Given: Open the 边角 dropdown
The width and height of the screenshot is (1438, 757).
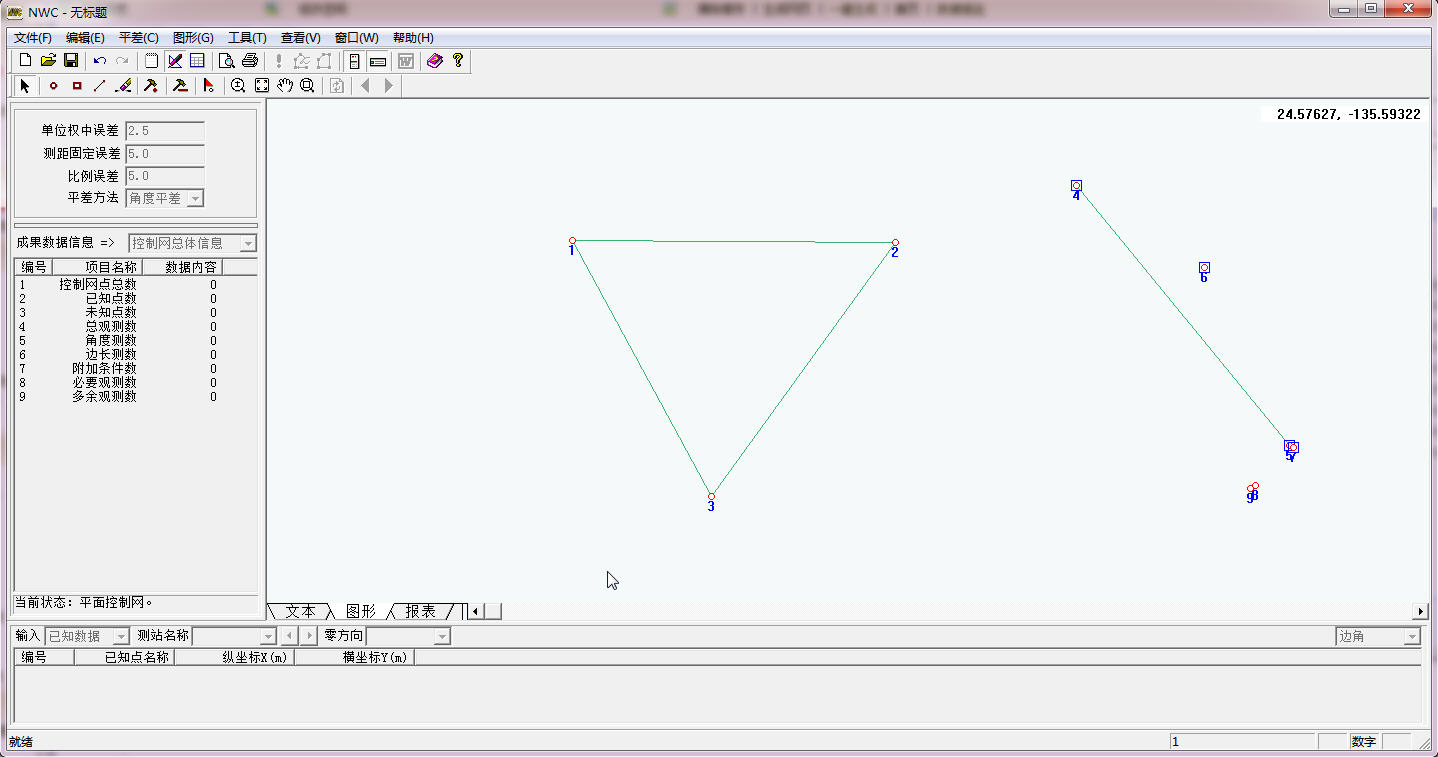Looking at the screenshot, I should 1412,636.
